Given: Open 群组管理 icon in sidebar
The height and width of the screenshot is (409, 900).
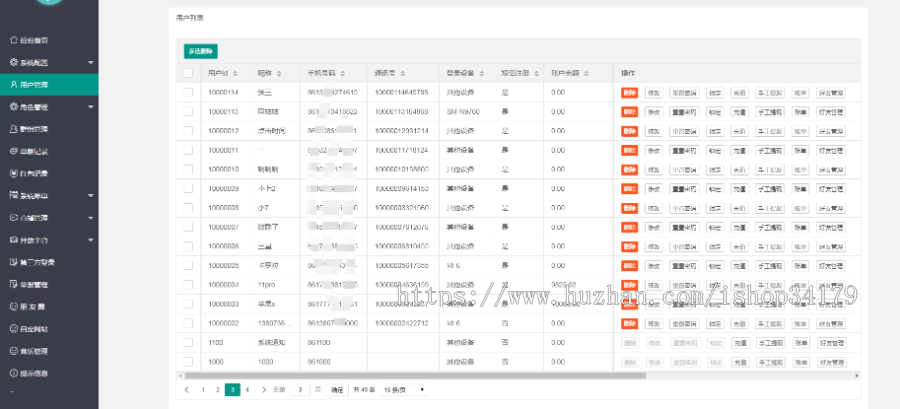Looking at the screenshot, I should [x=14, y=129].
